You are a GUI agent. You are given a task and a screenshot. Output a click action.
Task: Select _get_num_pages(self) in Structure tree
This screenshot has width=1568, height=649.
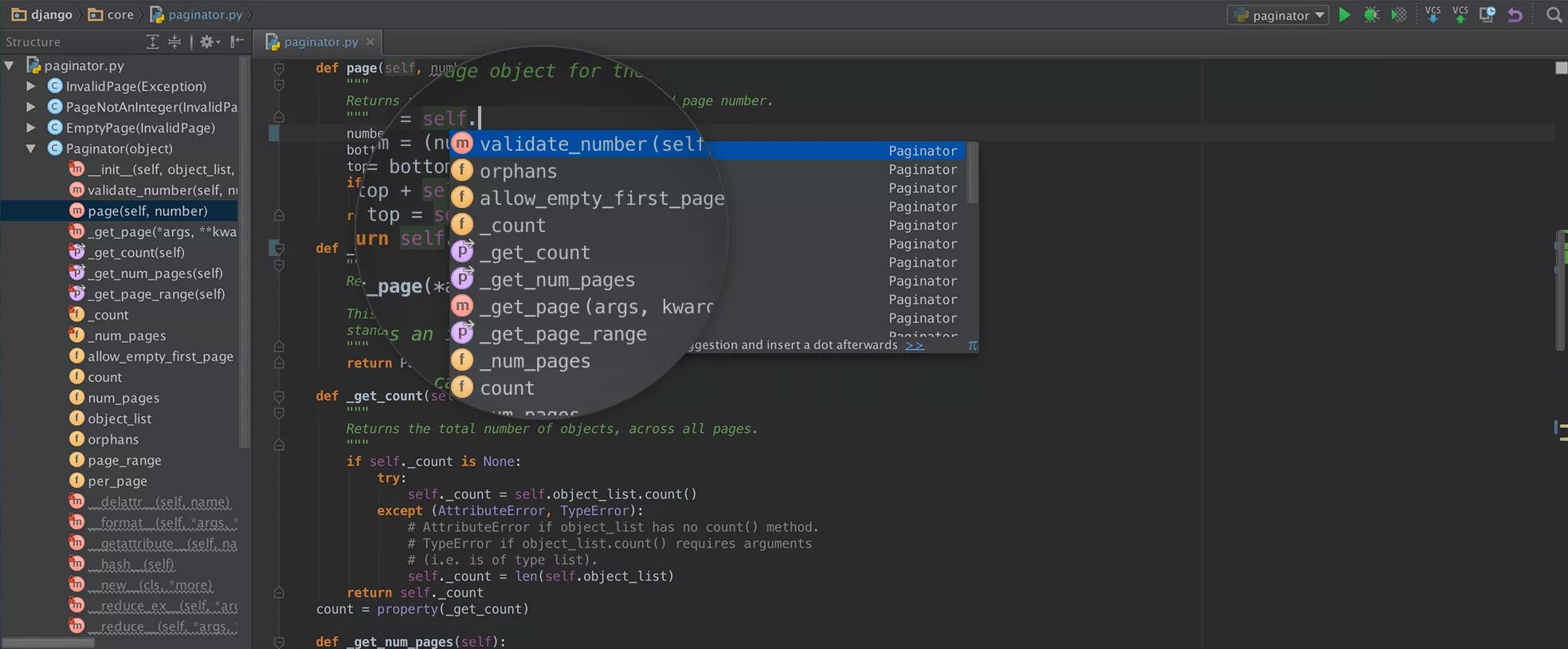tap(146, 273)
